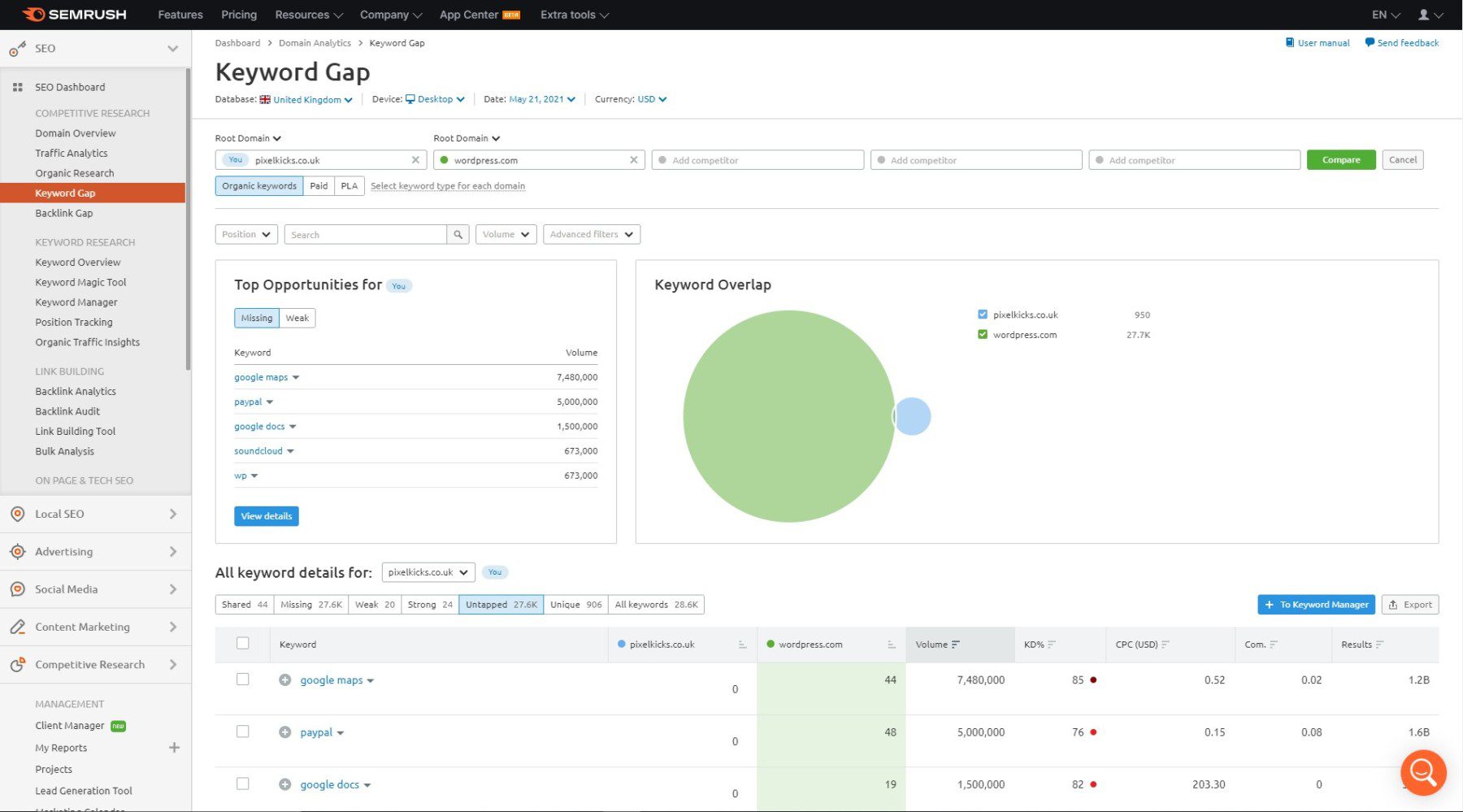1463x812 pixels.
Task: Open the May 21, 2021 date dropdown
Action: [x=542, y=99]
